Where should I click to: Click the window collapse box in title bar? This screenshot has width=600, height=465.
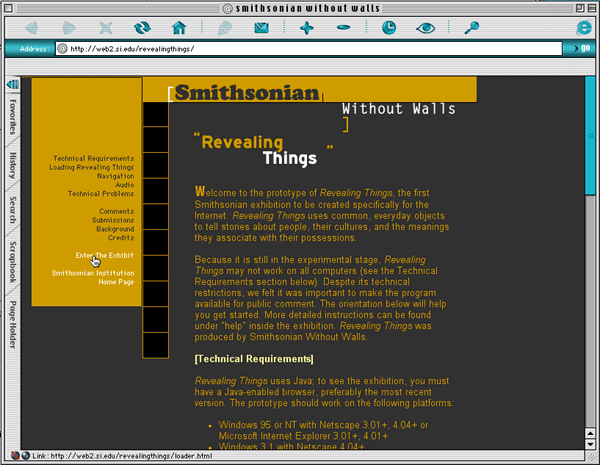point(591,8)
